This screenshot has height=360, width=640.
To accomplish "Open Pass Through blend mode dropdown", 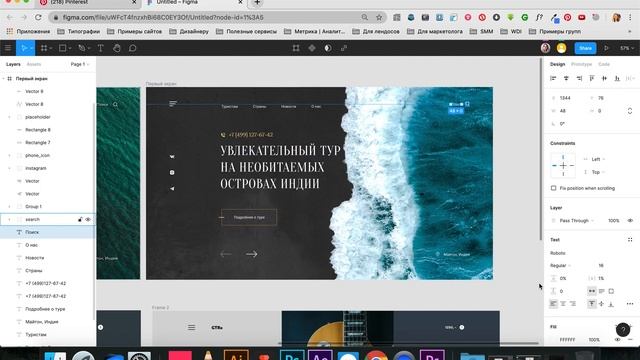I will coord(576,220).
